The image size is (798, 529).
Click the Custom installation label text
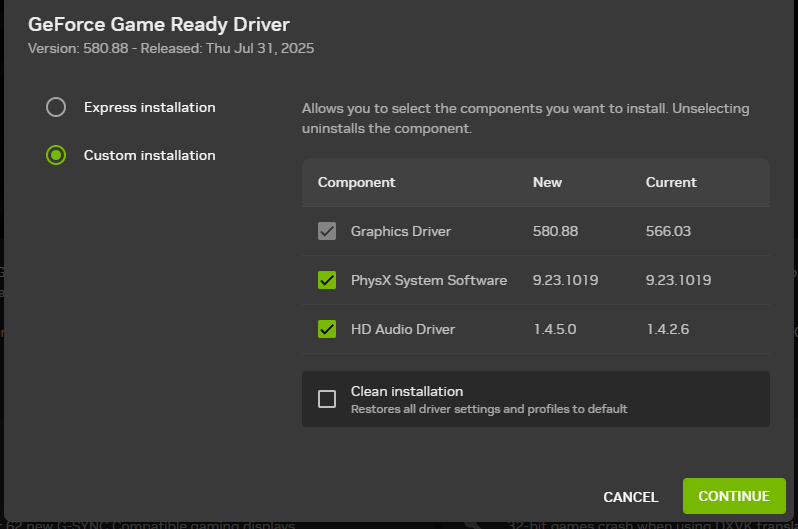pos(149,155)
